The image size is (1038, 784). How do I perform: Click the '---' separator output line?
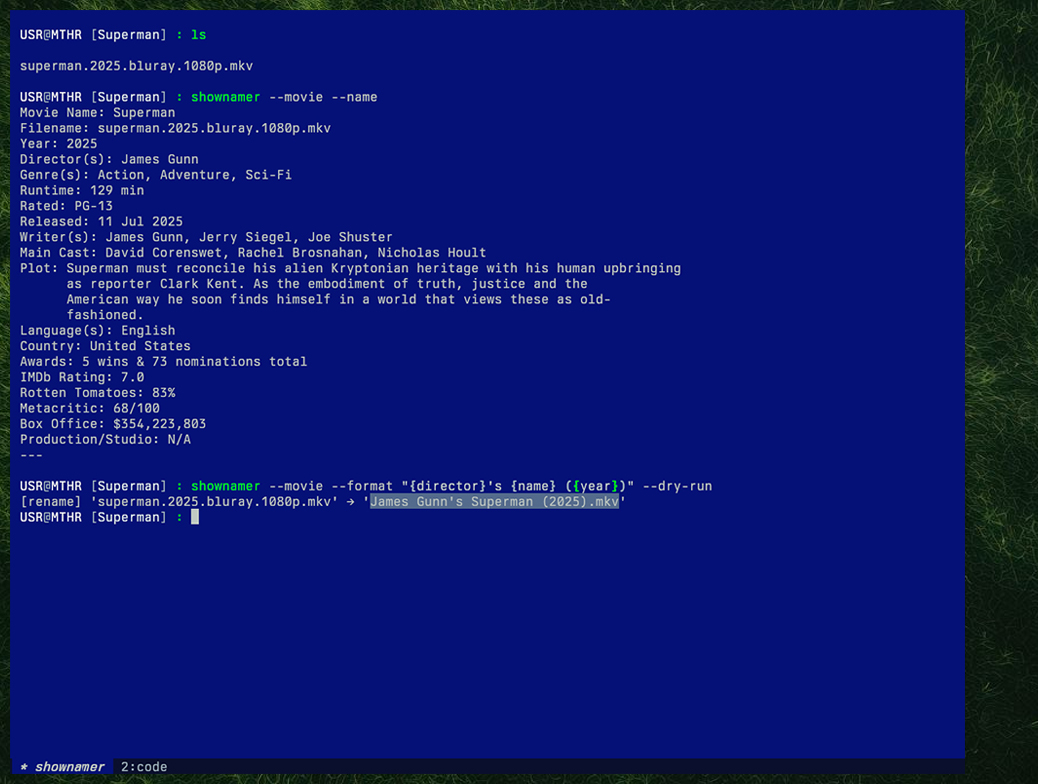point(31,455)
